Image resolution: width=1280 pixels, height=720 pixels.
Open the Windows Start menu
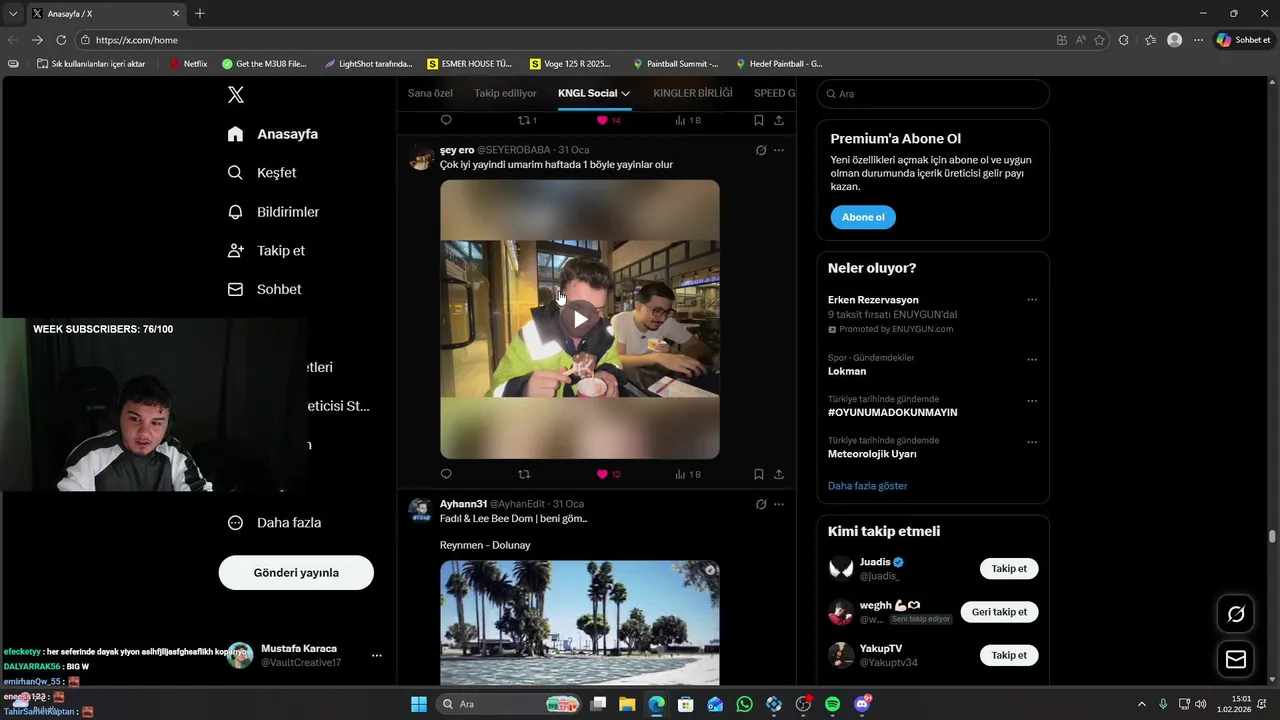[419, 704]
